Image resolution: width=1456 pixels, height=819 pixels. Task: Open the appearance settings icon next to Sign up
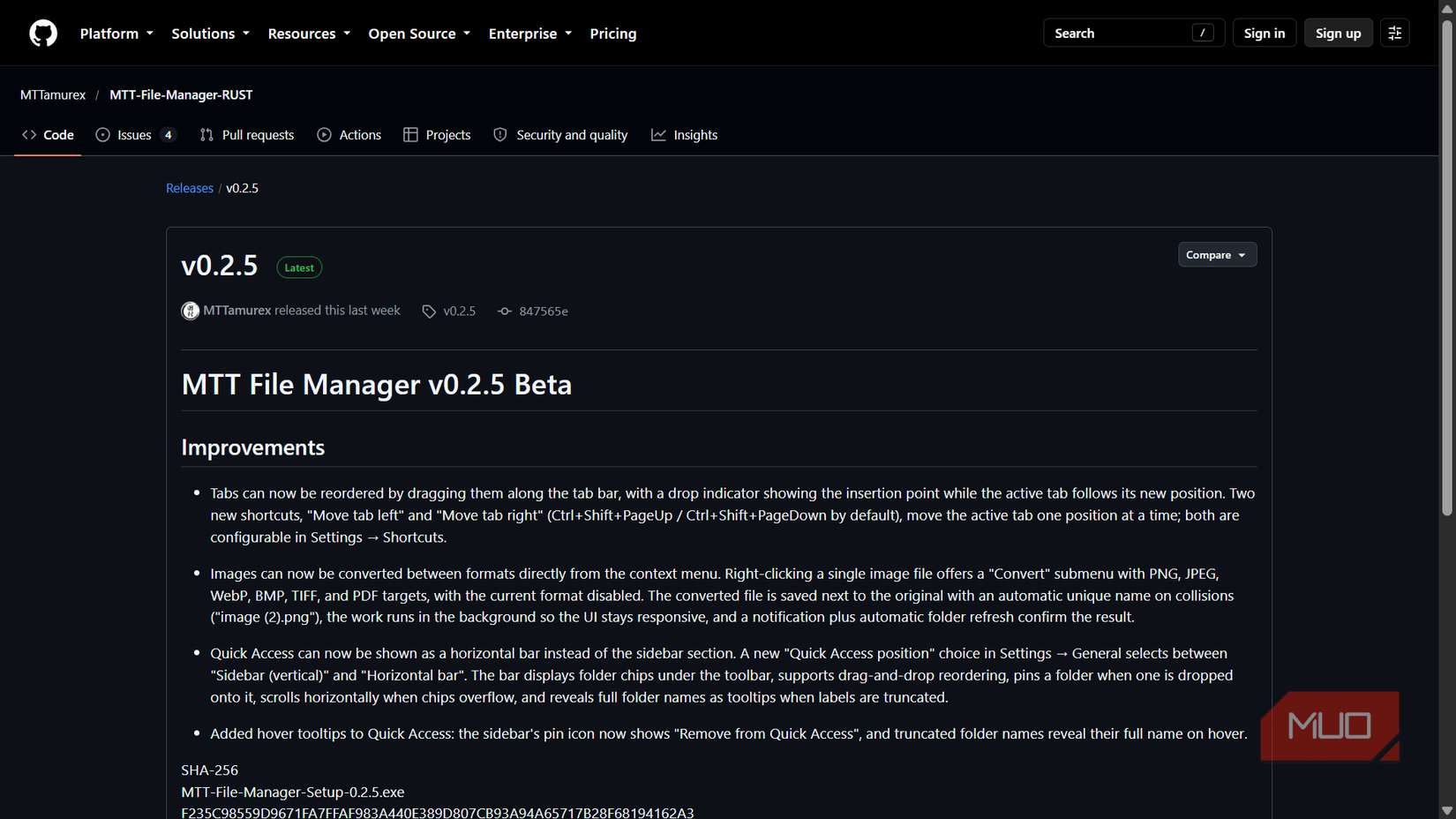pos(1394,34)
